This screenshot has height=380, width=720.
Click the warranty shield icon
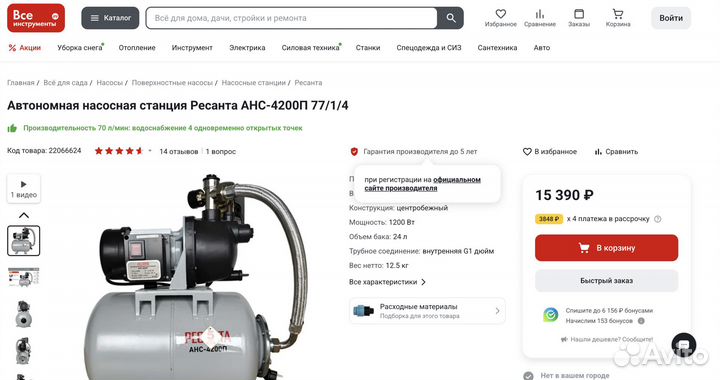354,151
